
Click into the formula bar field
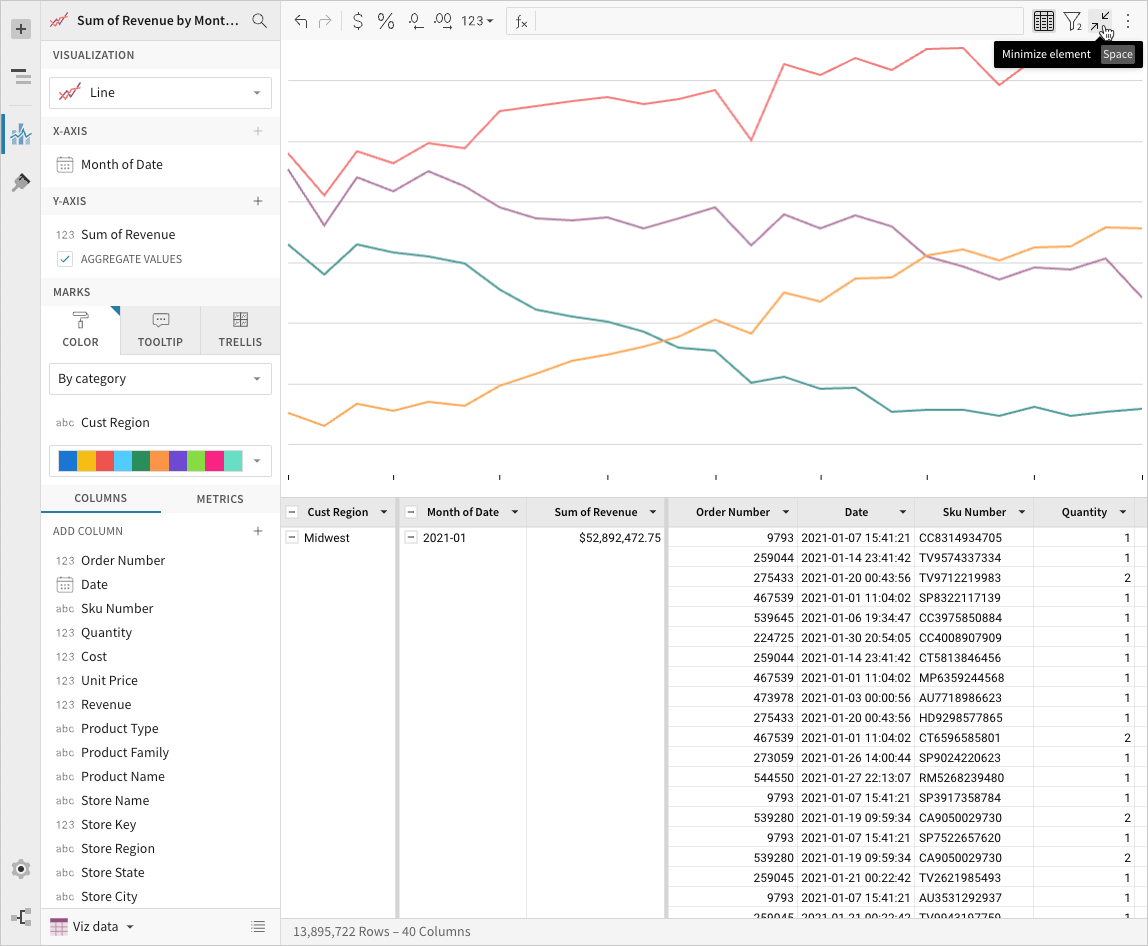(x=779, y=21)
